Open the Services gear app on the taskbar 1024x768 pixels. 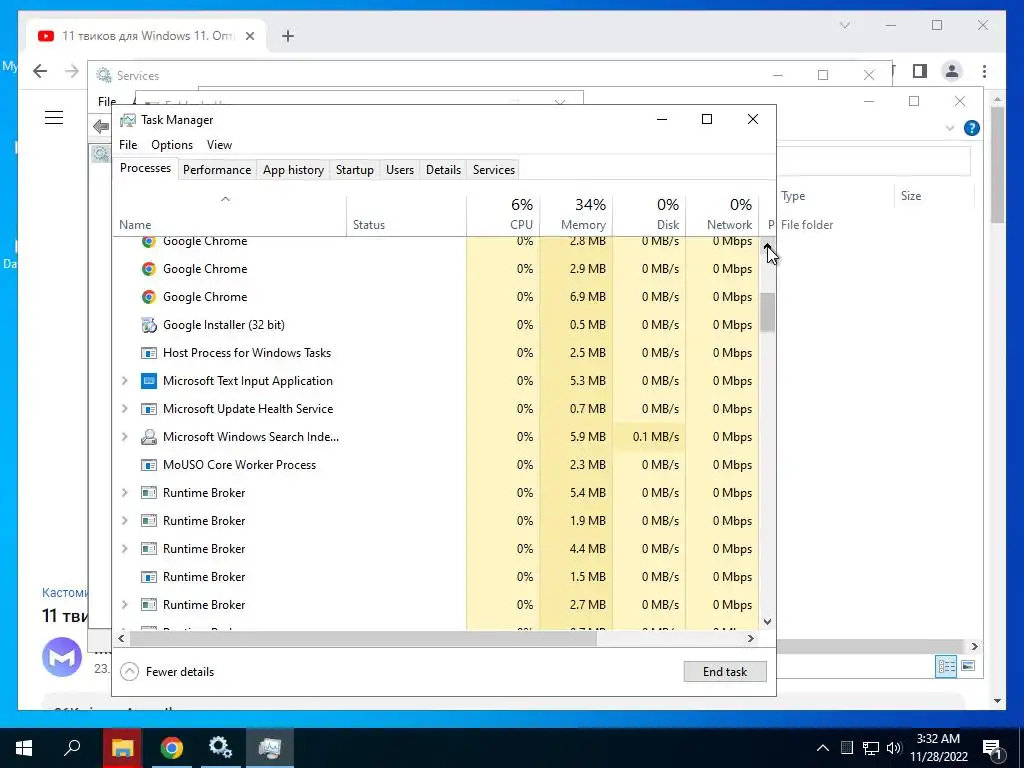point(220,748)
